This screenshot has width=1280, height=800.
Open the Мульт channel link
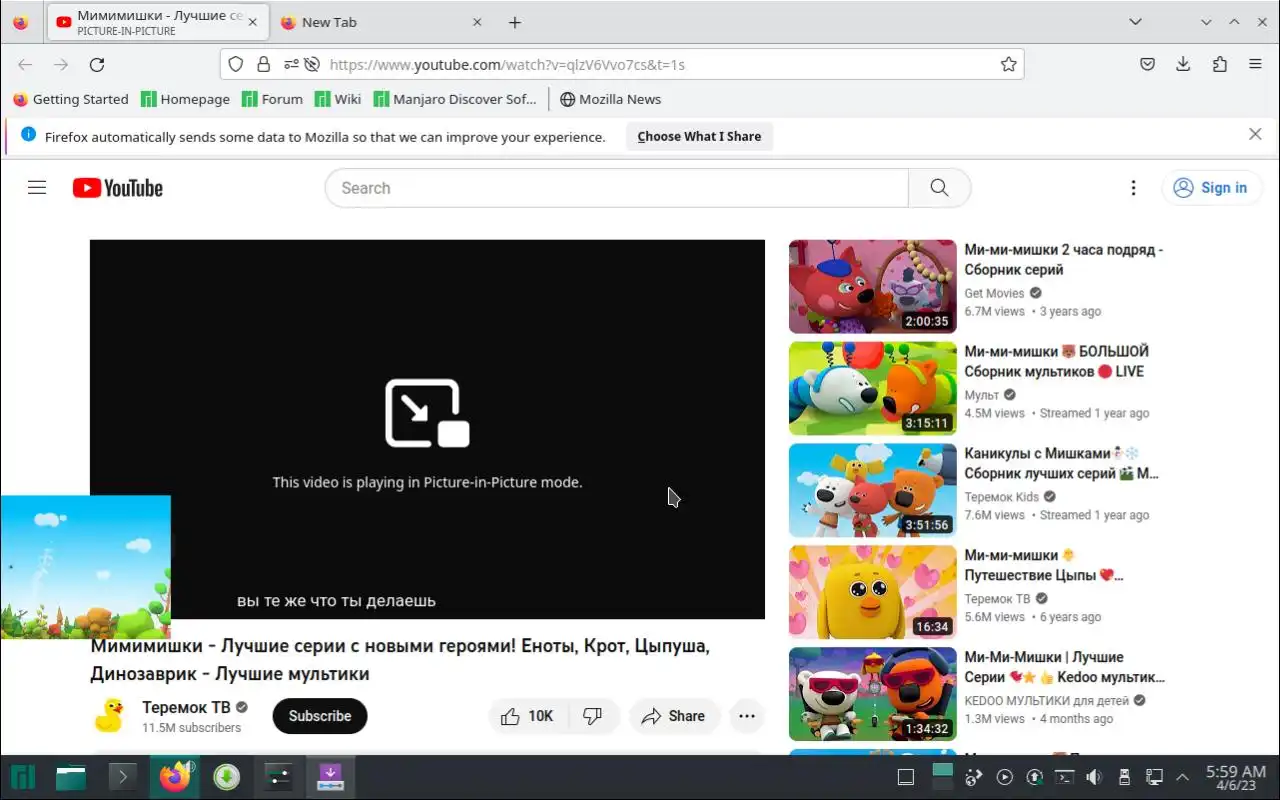(x=981, y=395)
